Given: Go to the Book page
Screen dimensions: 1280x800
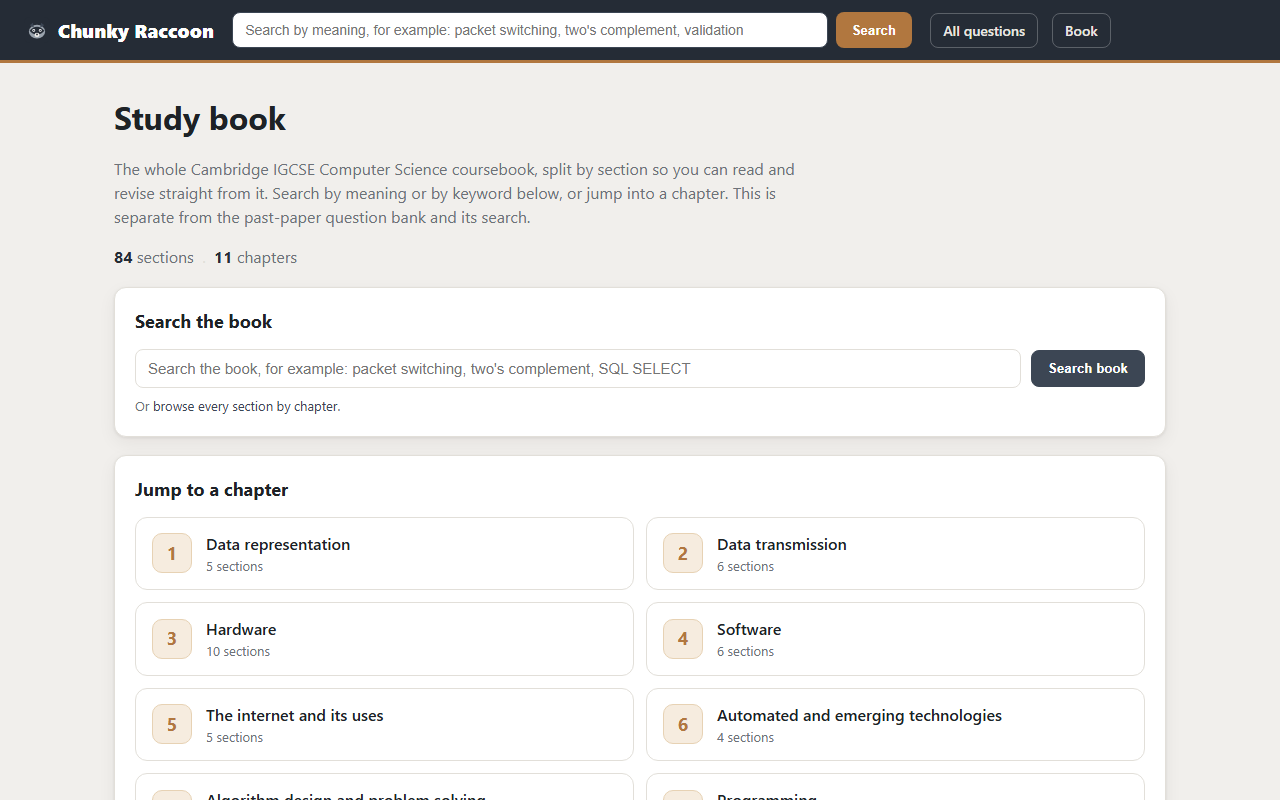Looking at the screenshot, I should pos(1081,31).
